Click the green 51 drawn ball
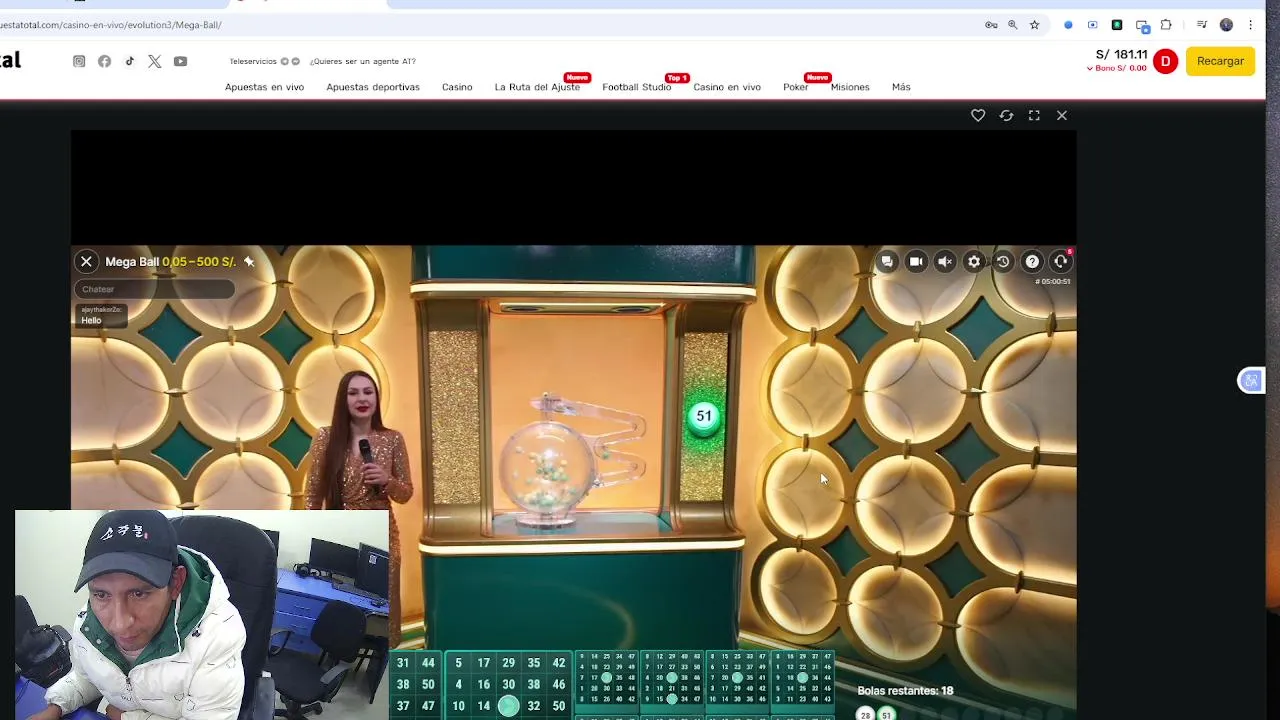This screenshot has height=720, width=1280. click(x=704, y=416)
